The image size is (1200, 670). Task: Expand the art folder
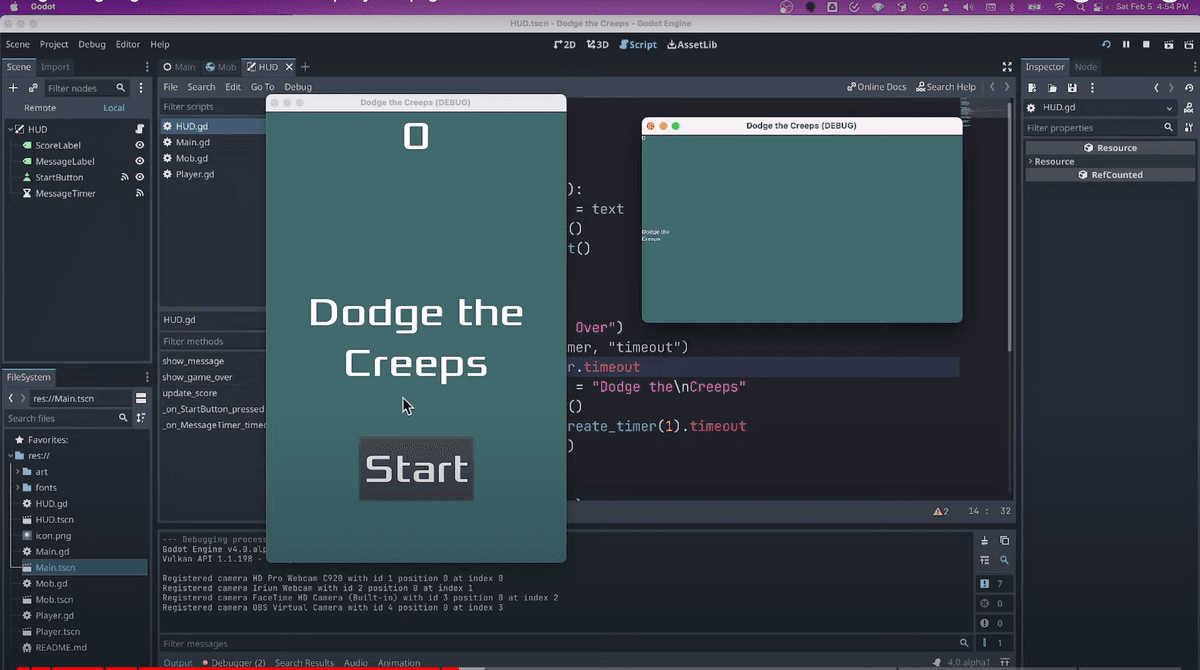click(17, 471)
